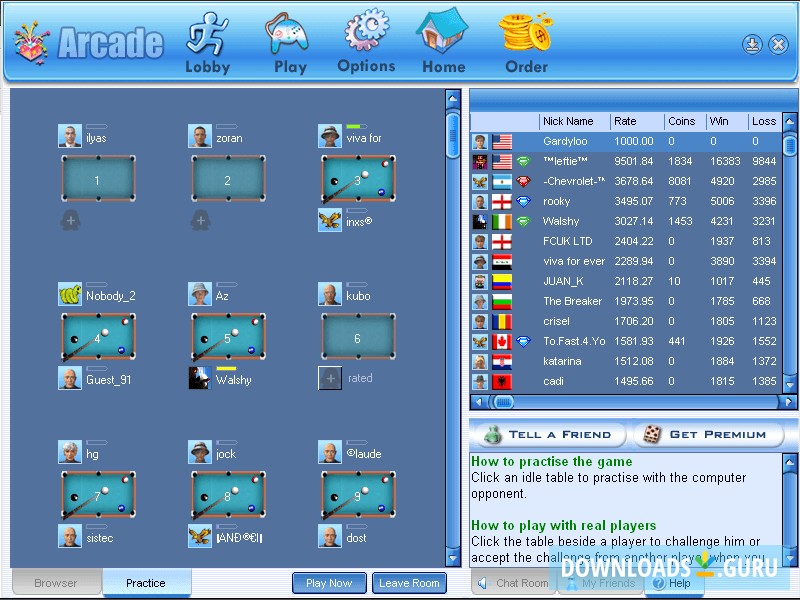Image resolution: width=800 pixels, height=600 pixels.
Task: Select the katarina player row
Action: click(626, 361)
